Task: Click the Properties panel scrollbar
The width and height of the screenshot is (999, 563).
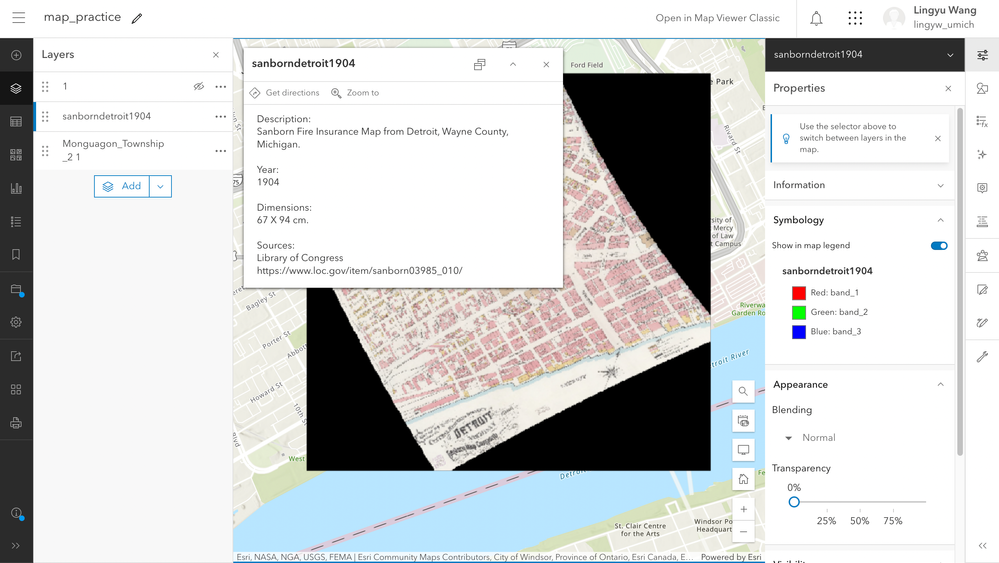Action: coord(960,282)
